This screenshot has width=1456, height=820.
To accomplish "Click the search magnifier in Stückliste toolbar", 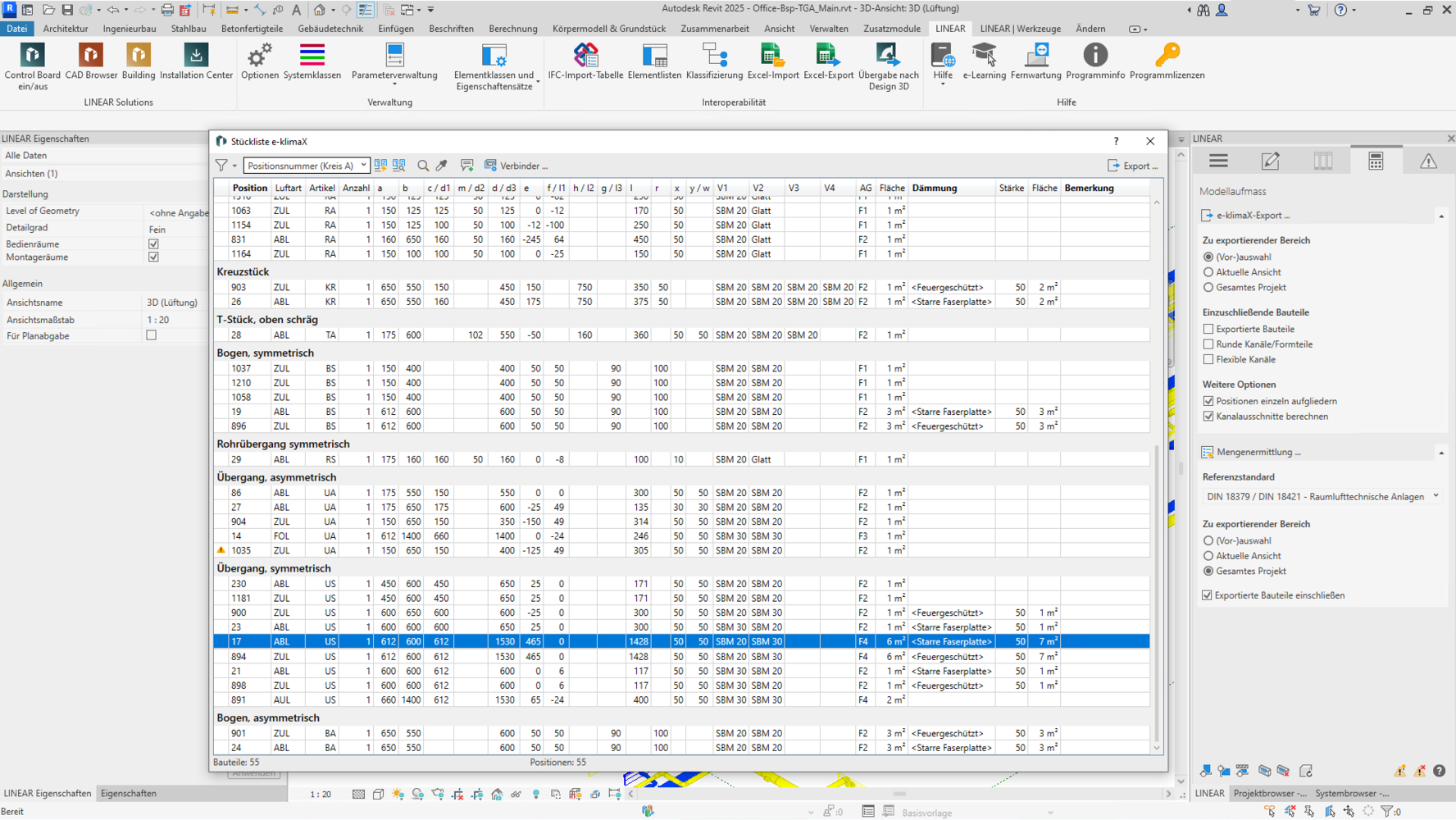I will click(423, 166).
